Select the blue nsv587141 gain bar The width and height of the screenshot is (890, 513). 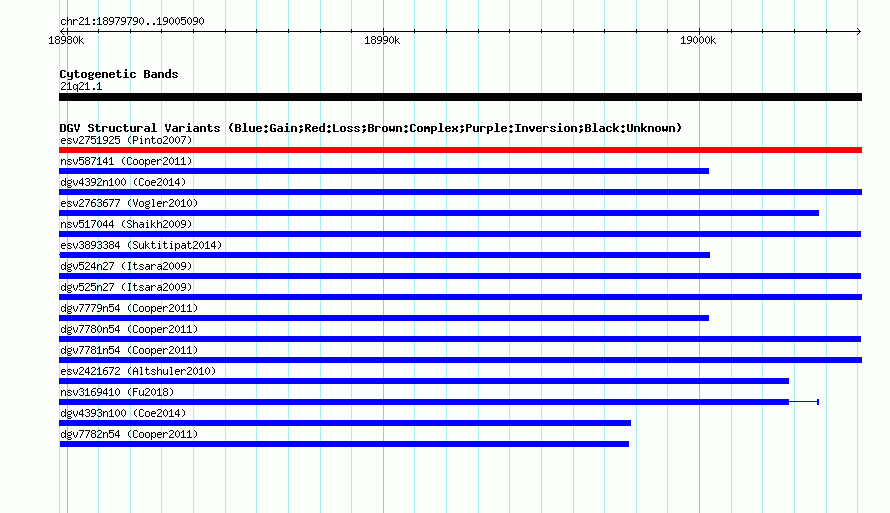coord(384,171)
